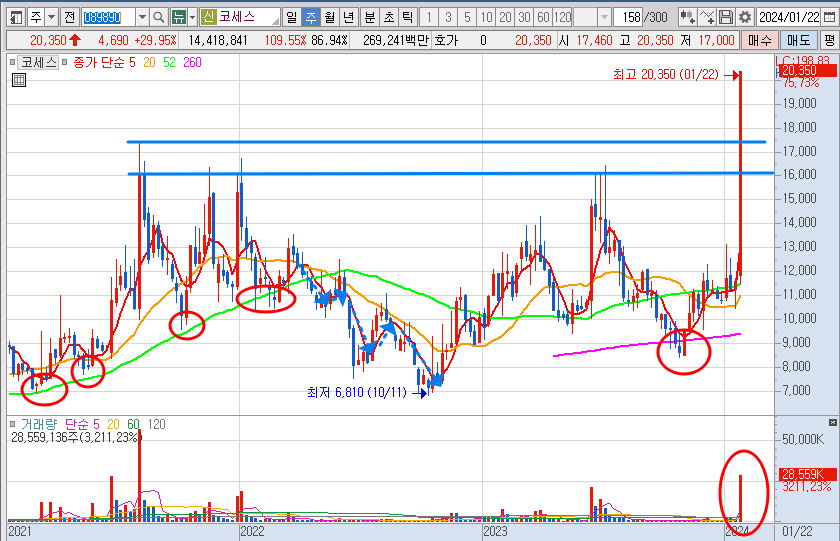Image resolution: width=840 pixels, height=541 pixels.
Task: Open the empty interval combo dropdown arrow
Action: (604, 18)
